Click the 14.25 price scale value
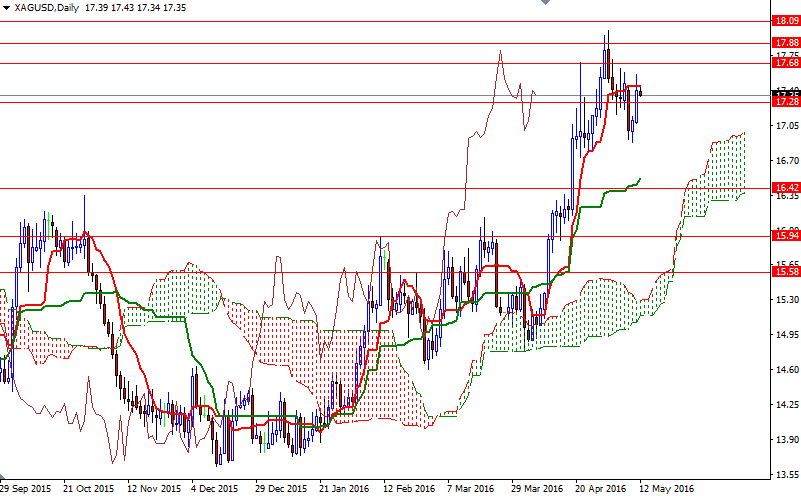The height and width of the screenshot is (496, 801). pos(787,405)
